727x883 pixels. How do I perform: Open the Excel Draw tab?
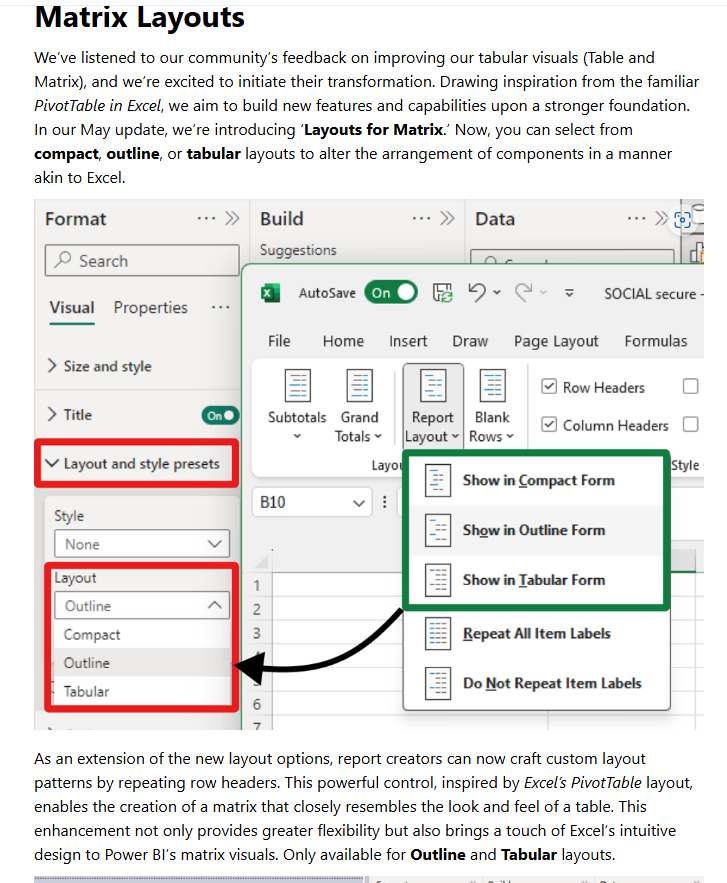click(x=470, y=341)
